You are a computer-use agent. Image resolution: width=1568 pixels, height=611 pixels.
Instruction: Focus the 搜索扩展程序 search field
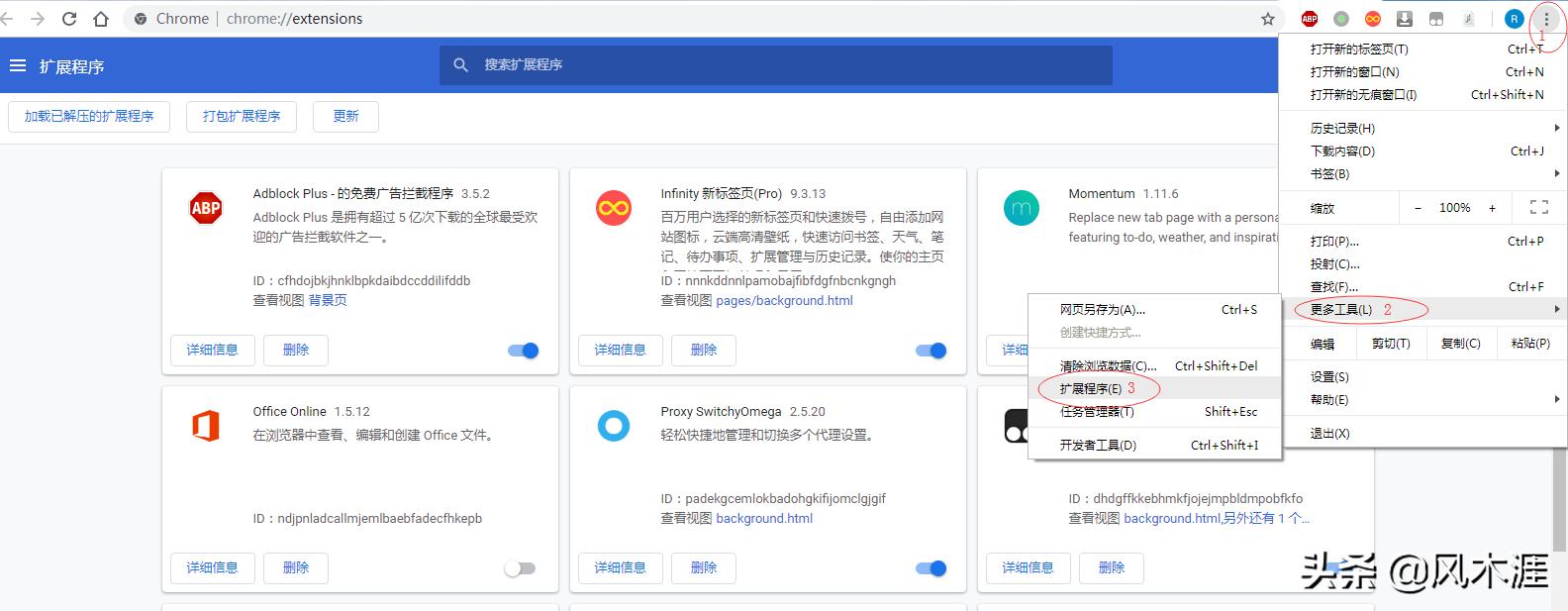(x=776, y=65)
